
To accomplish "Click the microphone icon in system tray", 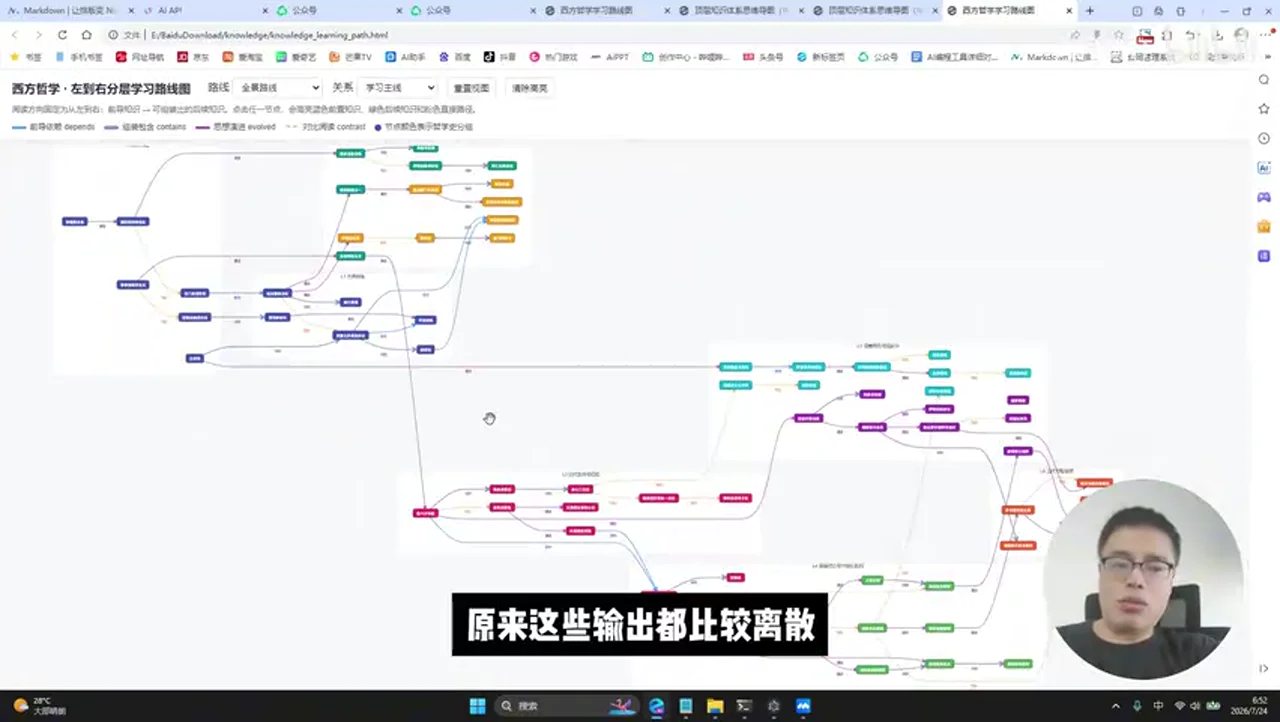I will point(1138,706).
